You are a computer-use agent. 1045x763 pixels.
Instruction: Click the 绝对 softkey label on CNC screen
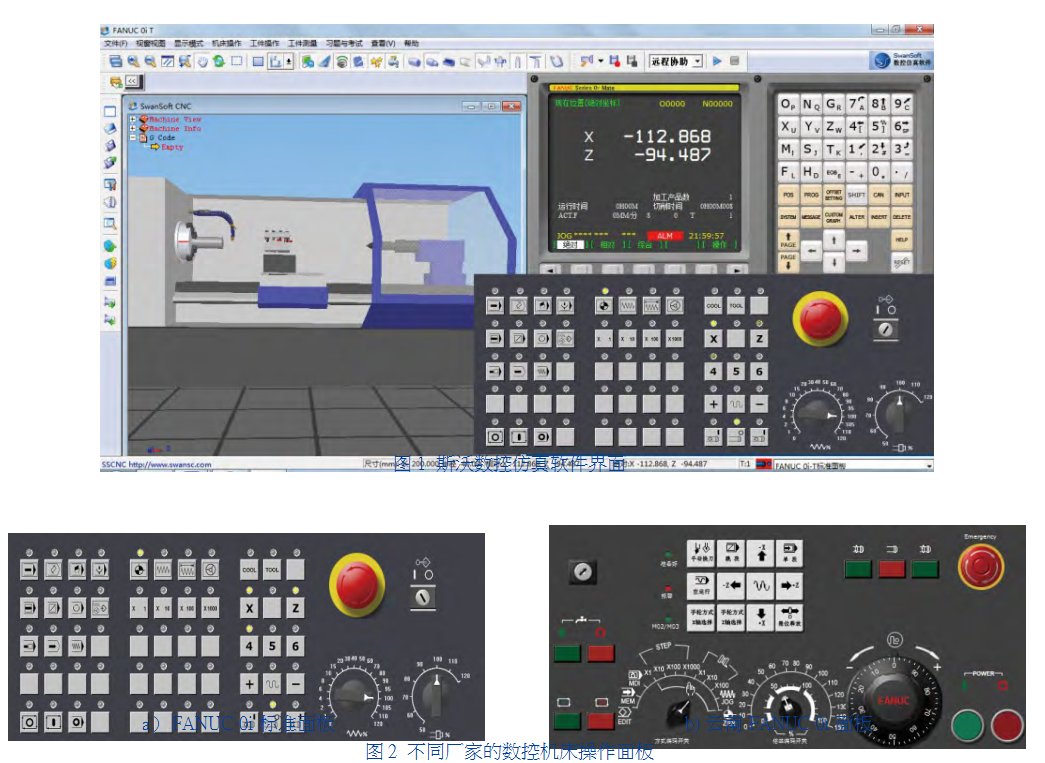[570, 245]
